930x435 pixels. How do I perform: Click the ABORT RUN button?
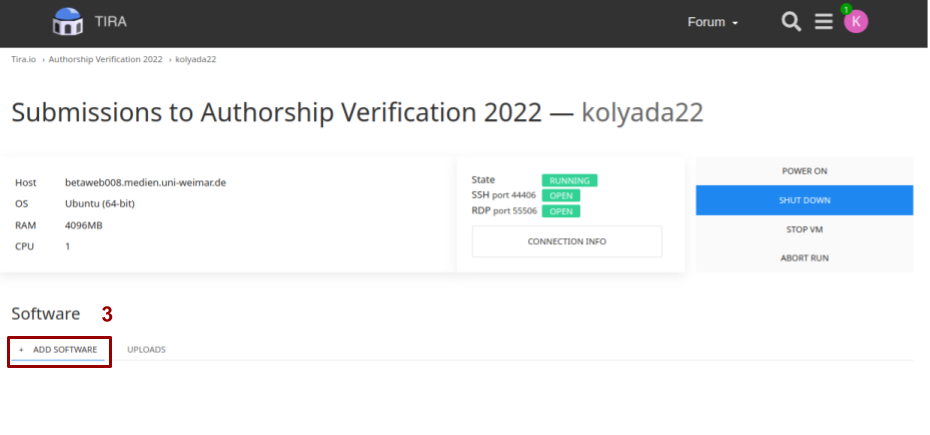[804, 258]
